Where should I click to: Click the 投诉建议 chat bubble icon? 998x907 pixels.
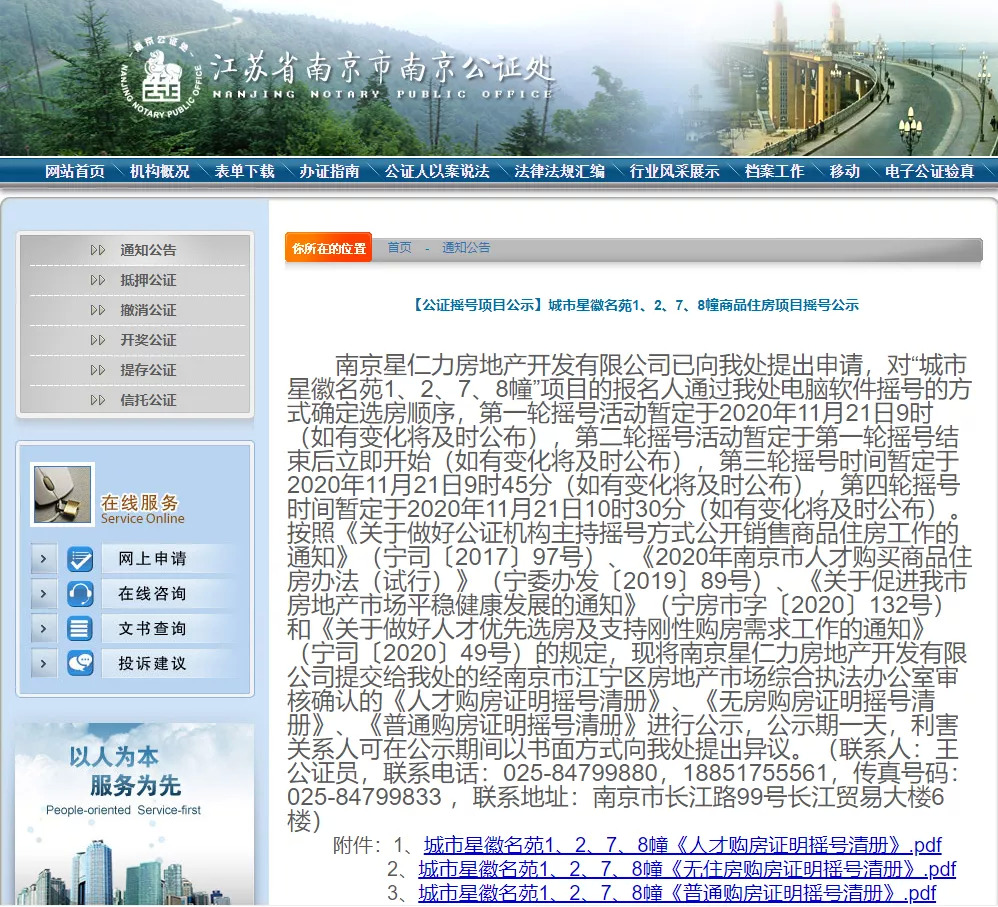tap(80, 663)
